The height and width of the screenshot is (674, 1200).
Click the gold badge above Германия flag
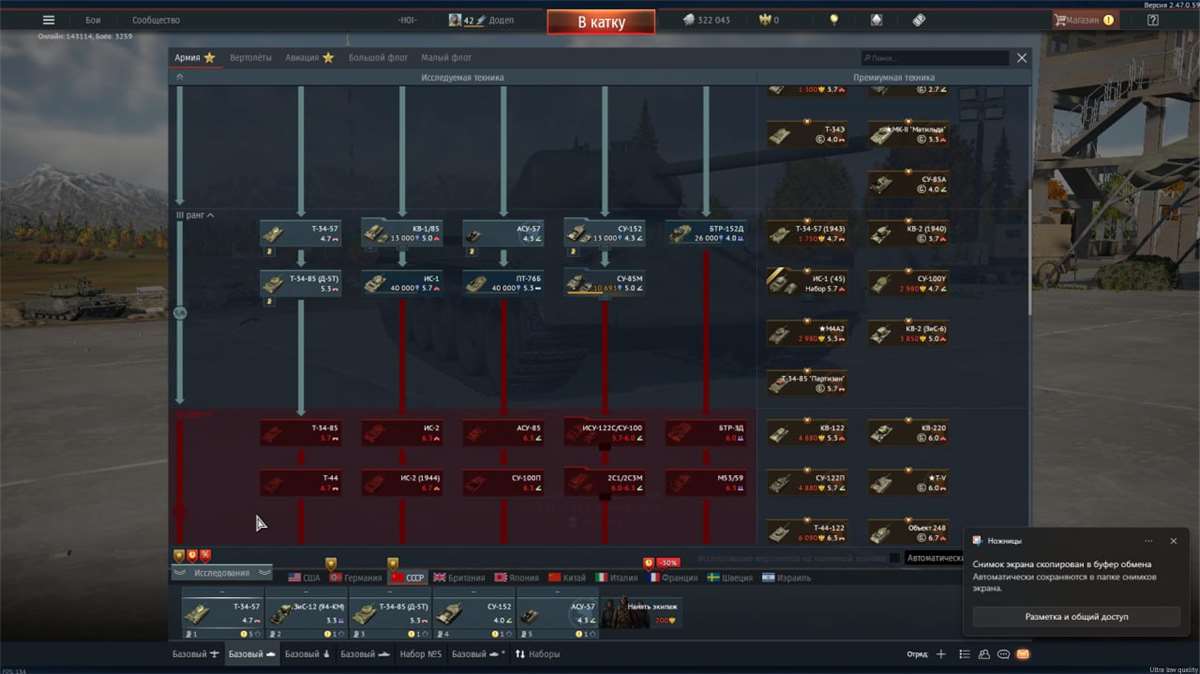coord(331,563)
